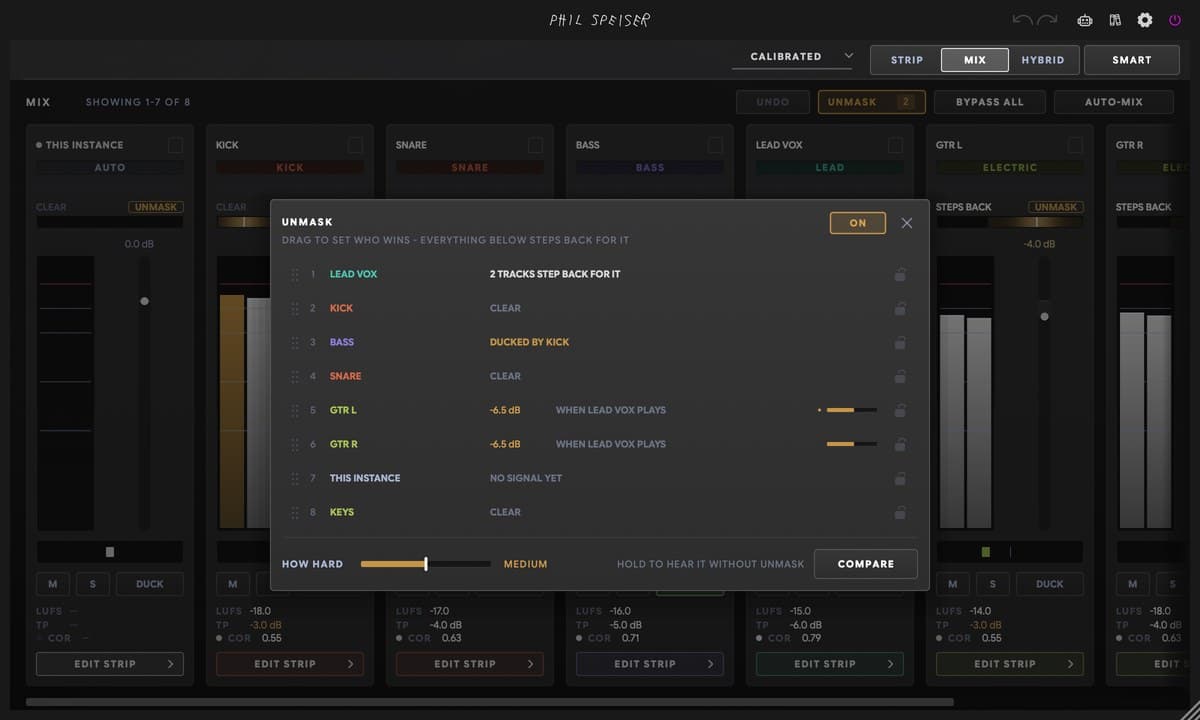Open the SMART mode tab

(x=1132, y=60)
